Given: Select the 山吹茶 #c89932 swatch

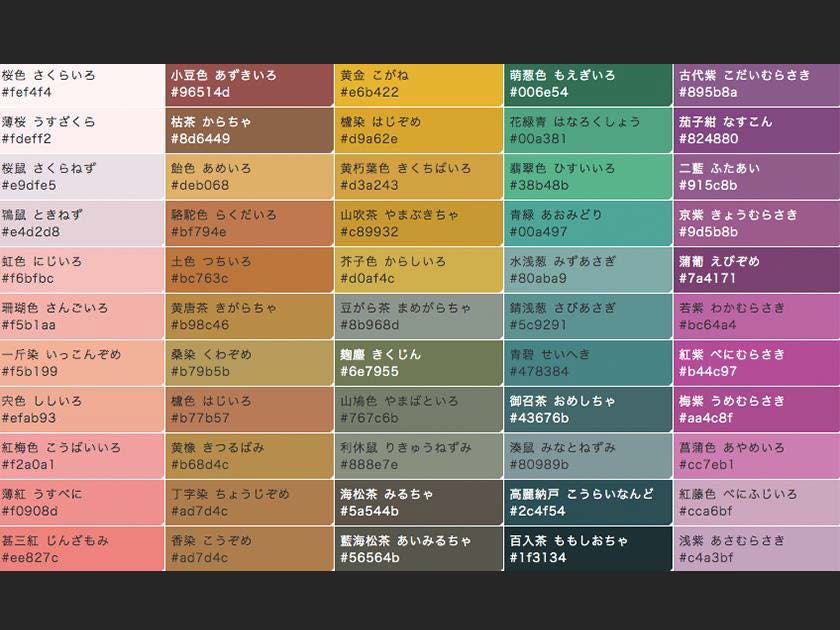Looking at the screenshot, I should click(x=418, y=223).
